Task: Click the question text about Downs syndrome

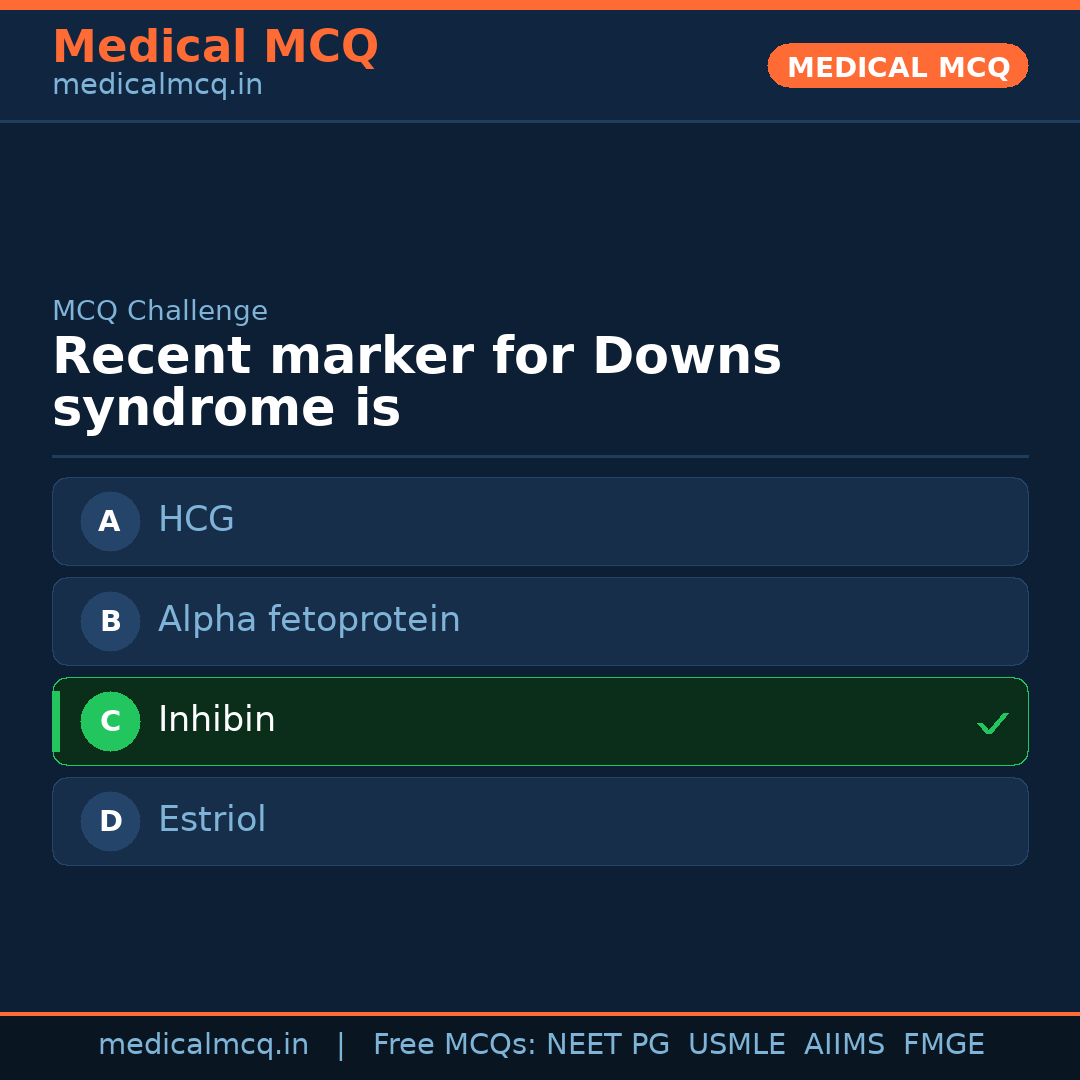Action: coord(416,383)
